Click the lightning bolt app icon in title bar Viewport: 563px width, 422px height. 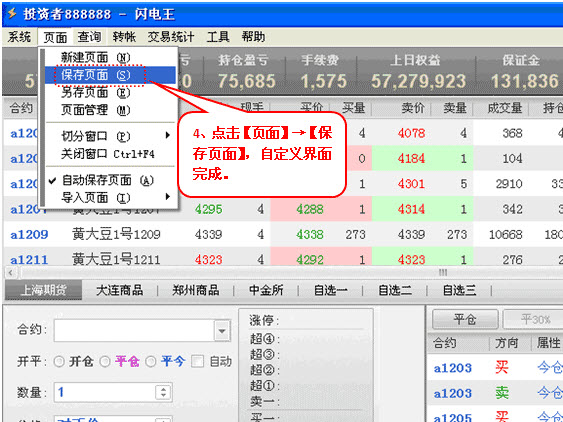point(12,14)
